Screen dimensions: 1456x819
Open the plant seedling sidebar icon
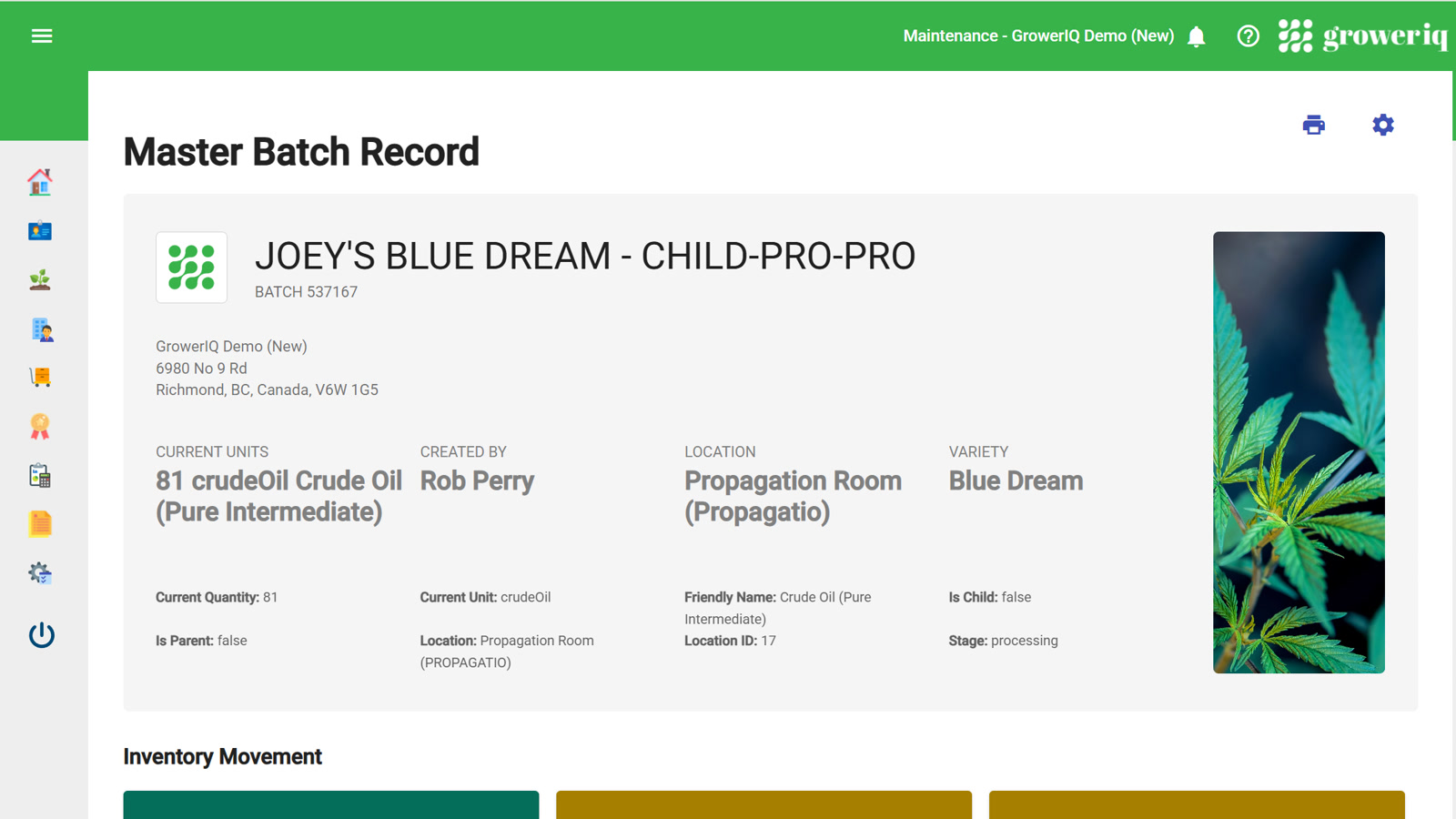[x=40, y=279]
